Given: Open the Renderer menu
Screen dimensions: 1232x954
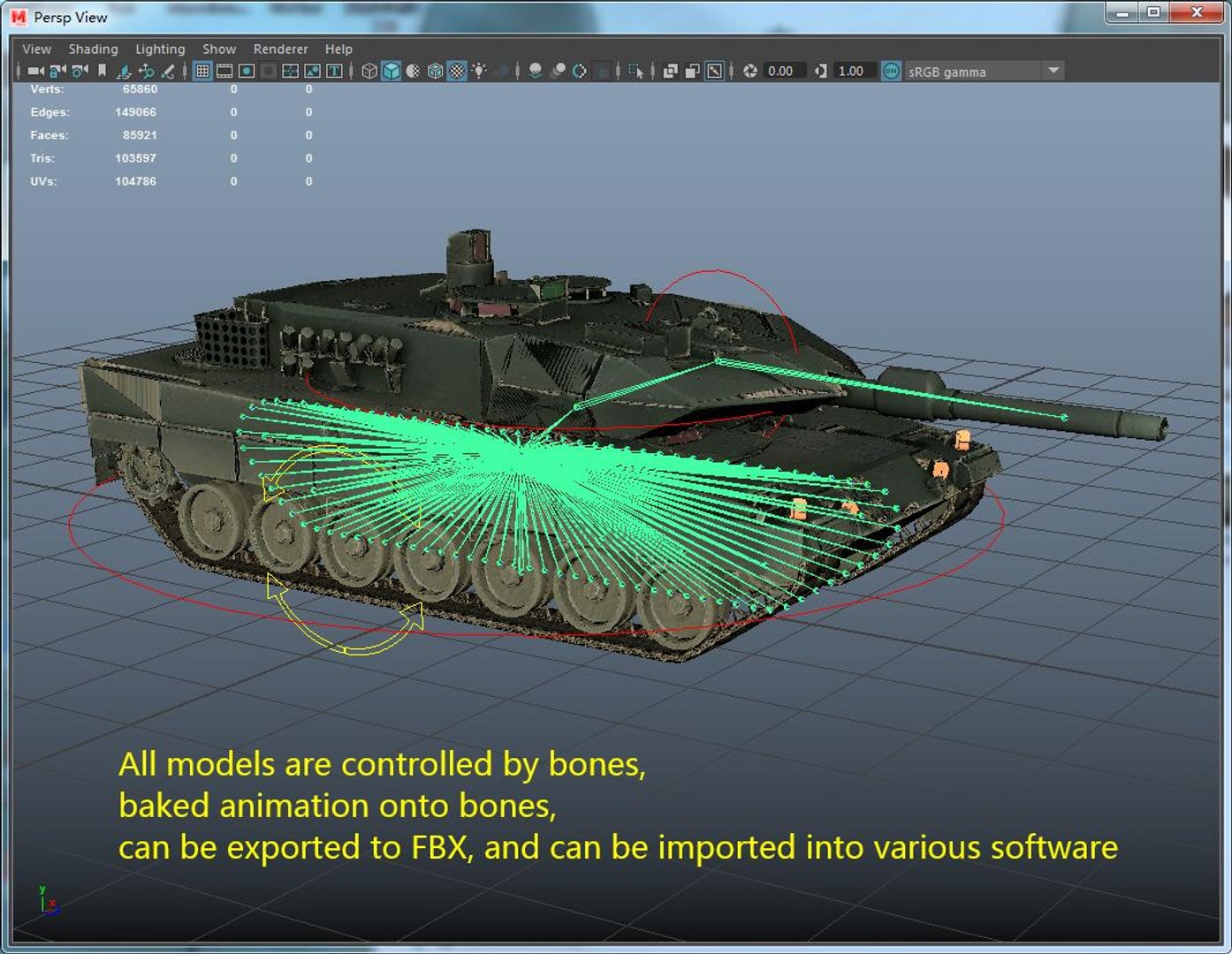Looking at the screenshot, I should click(x=280, y=49).
